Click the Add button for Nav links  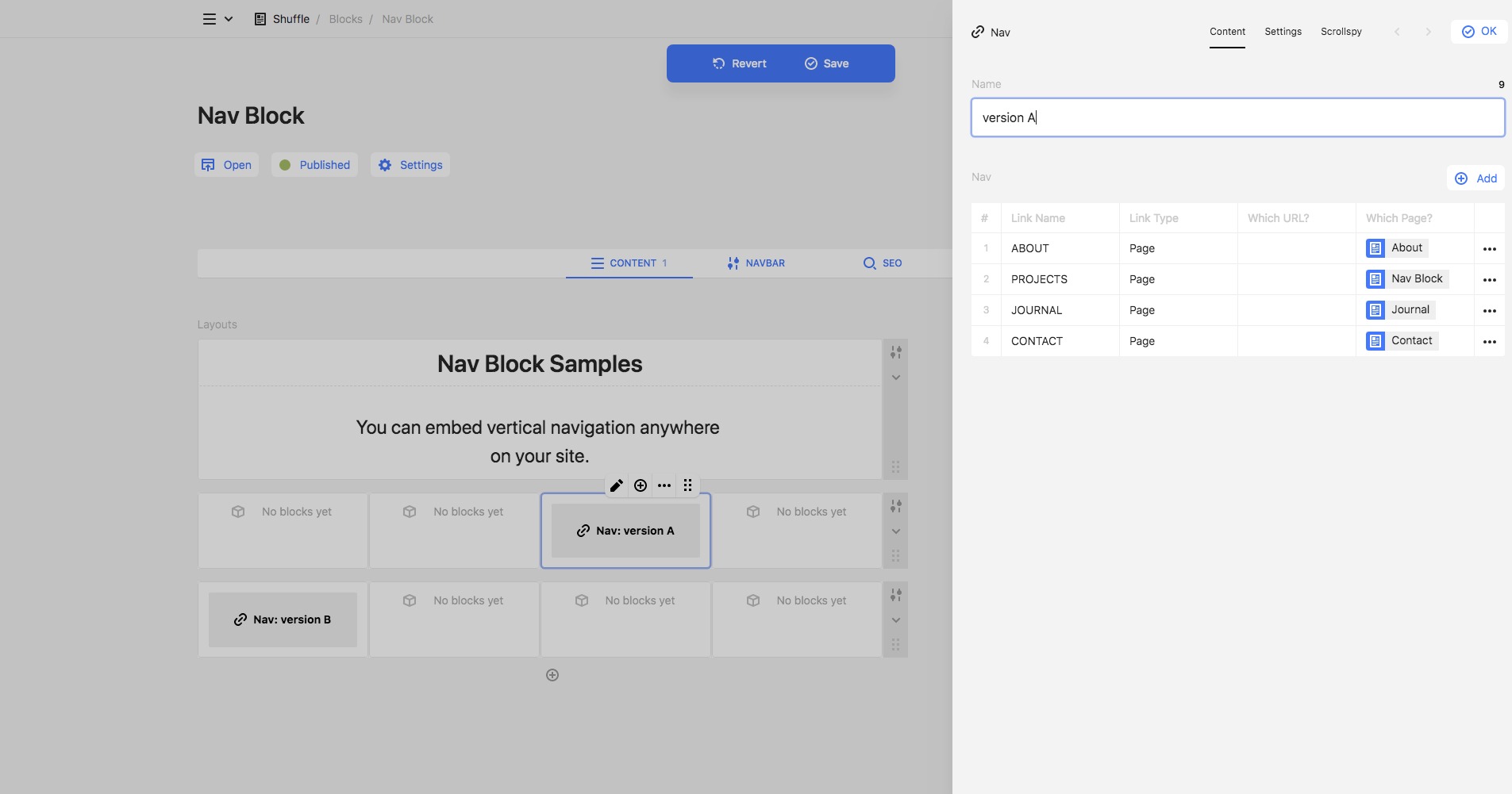1475,178
